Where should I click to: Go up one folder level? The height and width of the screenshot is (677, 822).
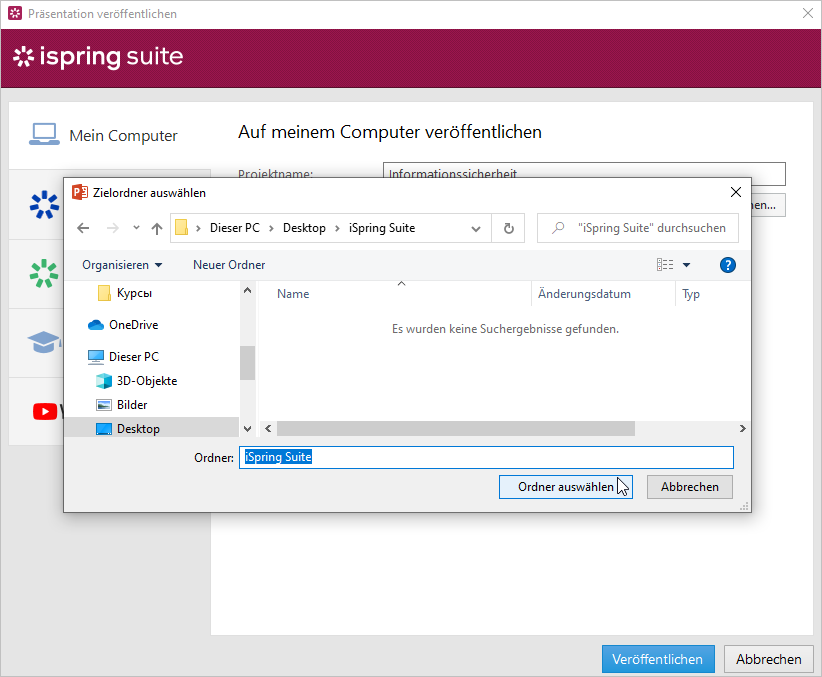[157, 228]
